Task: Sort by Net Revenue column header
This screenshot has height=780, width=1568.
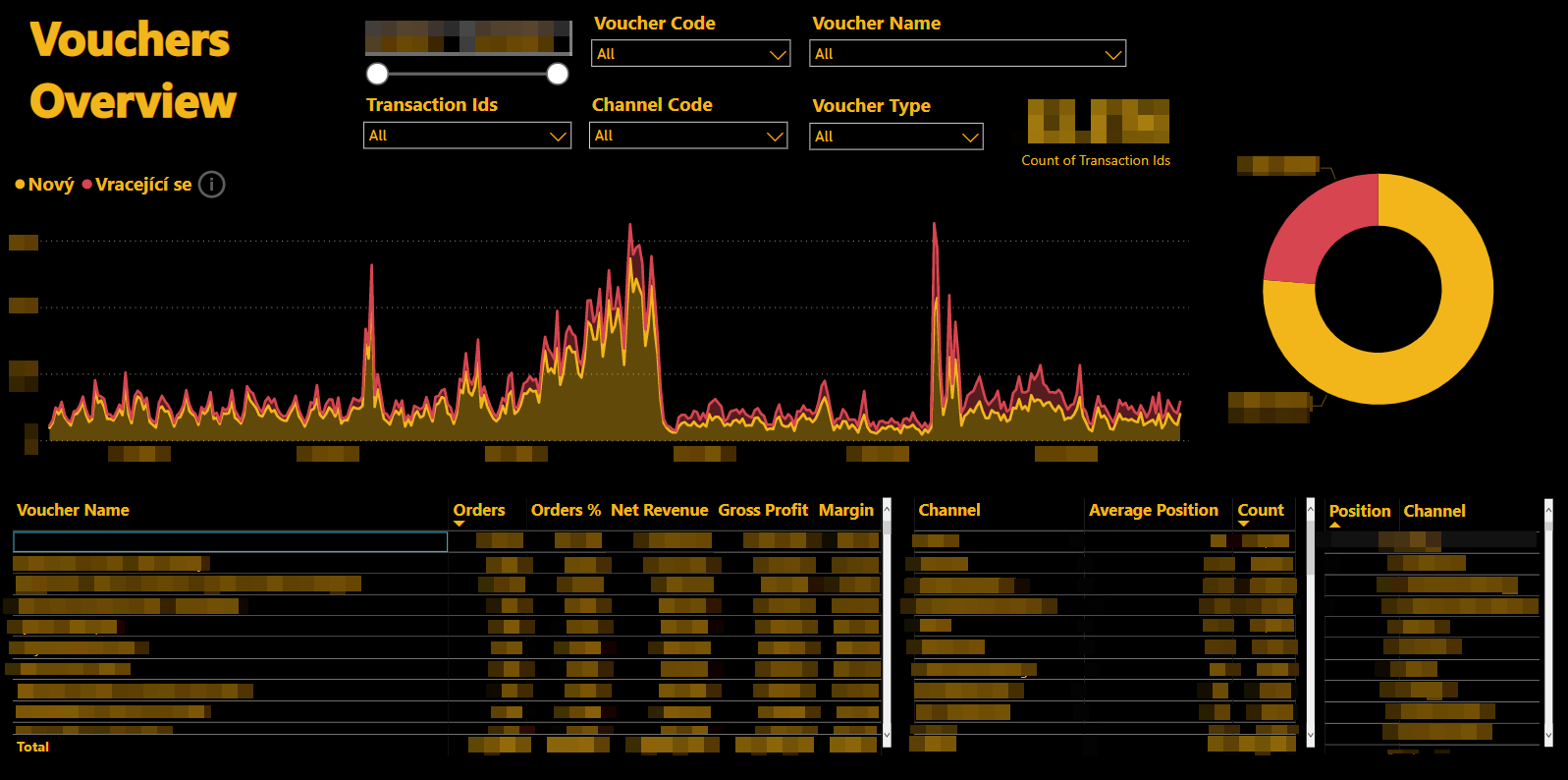Action: pyautogui.click(x=659, y=510)
